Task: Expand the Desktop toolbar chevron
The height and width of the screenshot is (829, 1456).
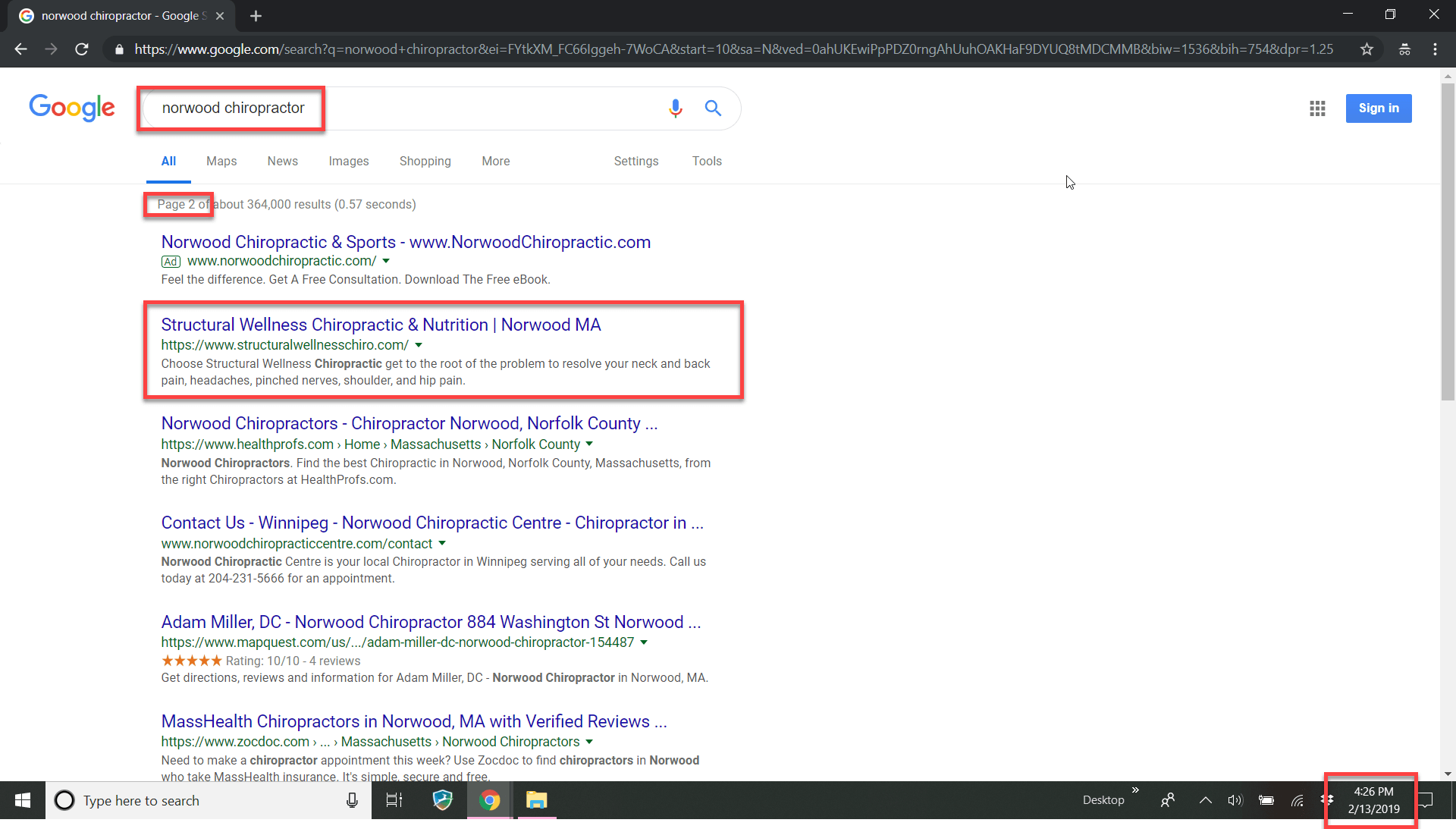Action: click(1135, 790)
